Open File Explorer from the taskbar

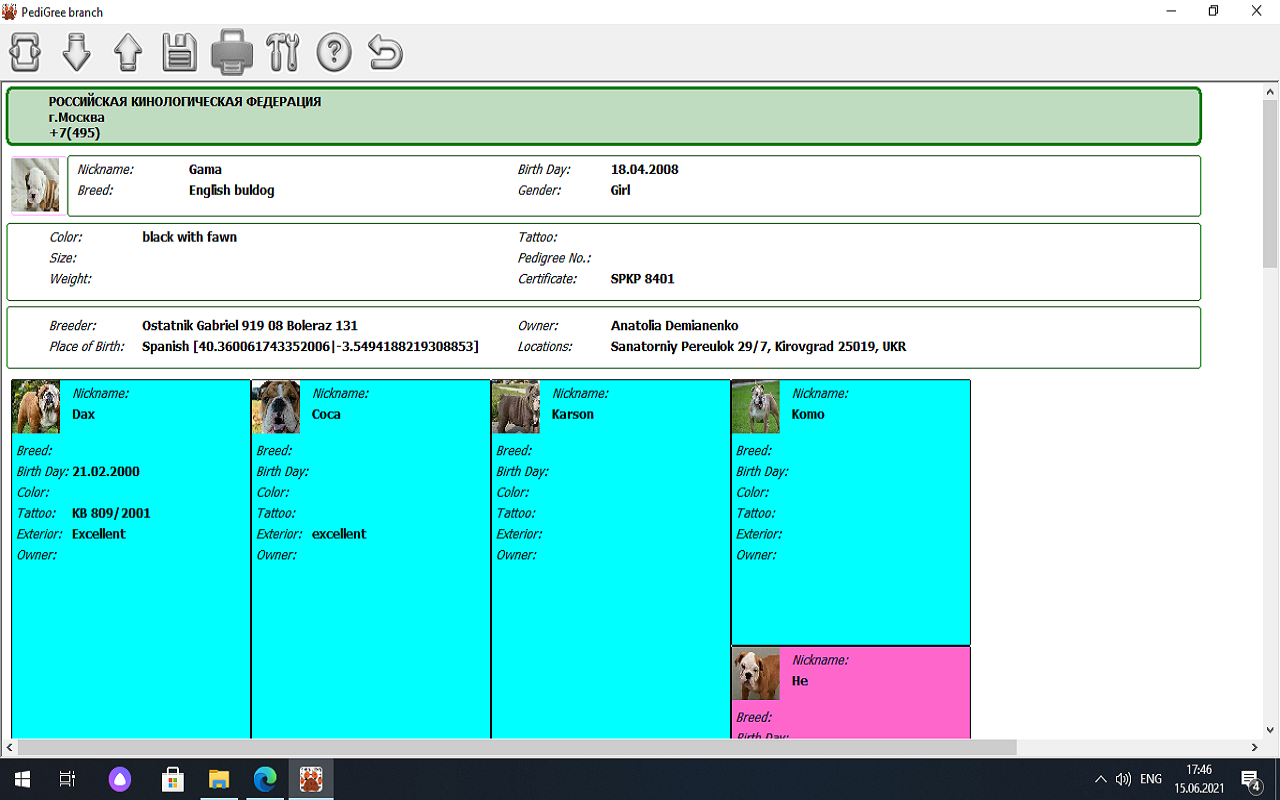click(219, 779)
